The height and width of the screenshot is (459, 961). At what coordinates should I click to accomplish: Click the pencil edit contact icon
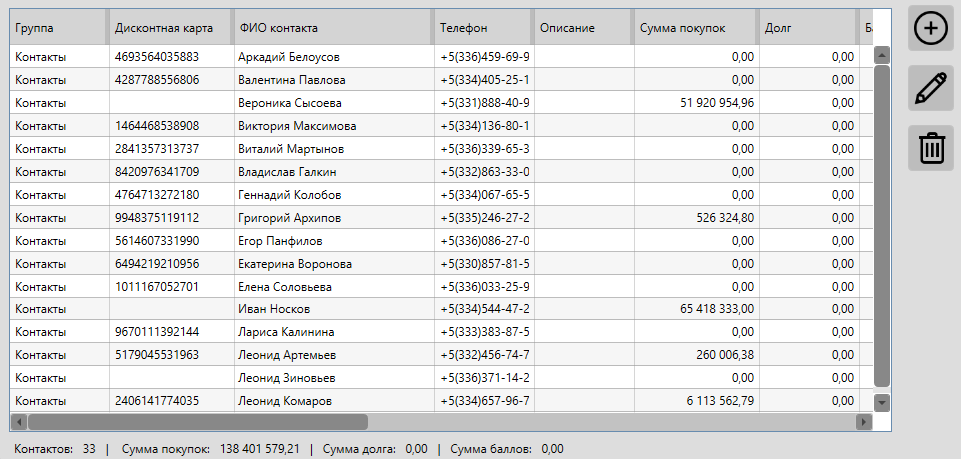[x=931, y=88]
